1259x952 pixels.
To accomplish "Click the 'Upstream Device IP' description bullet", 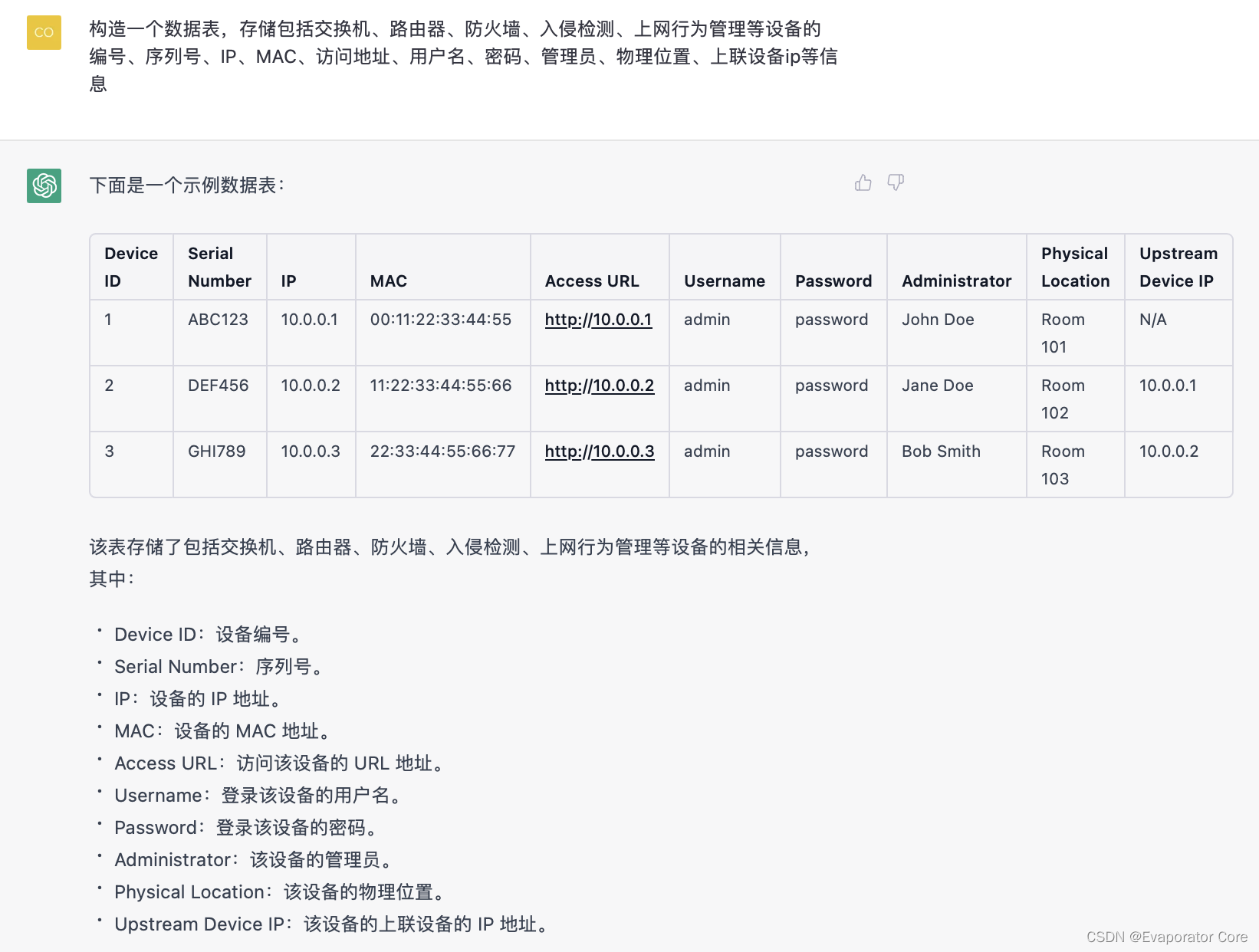I will (x=332, y=924).
